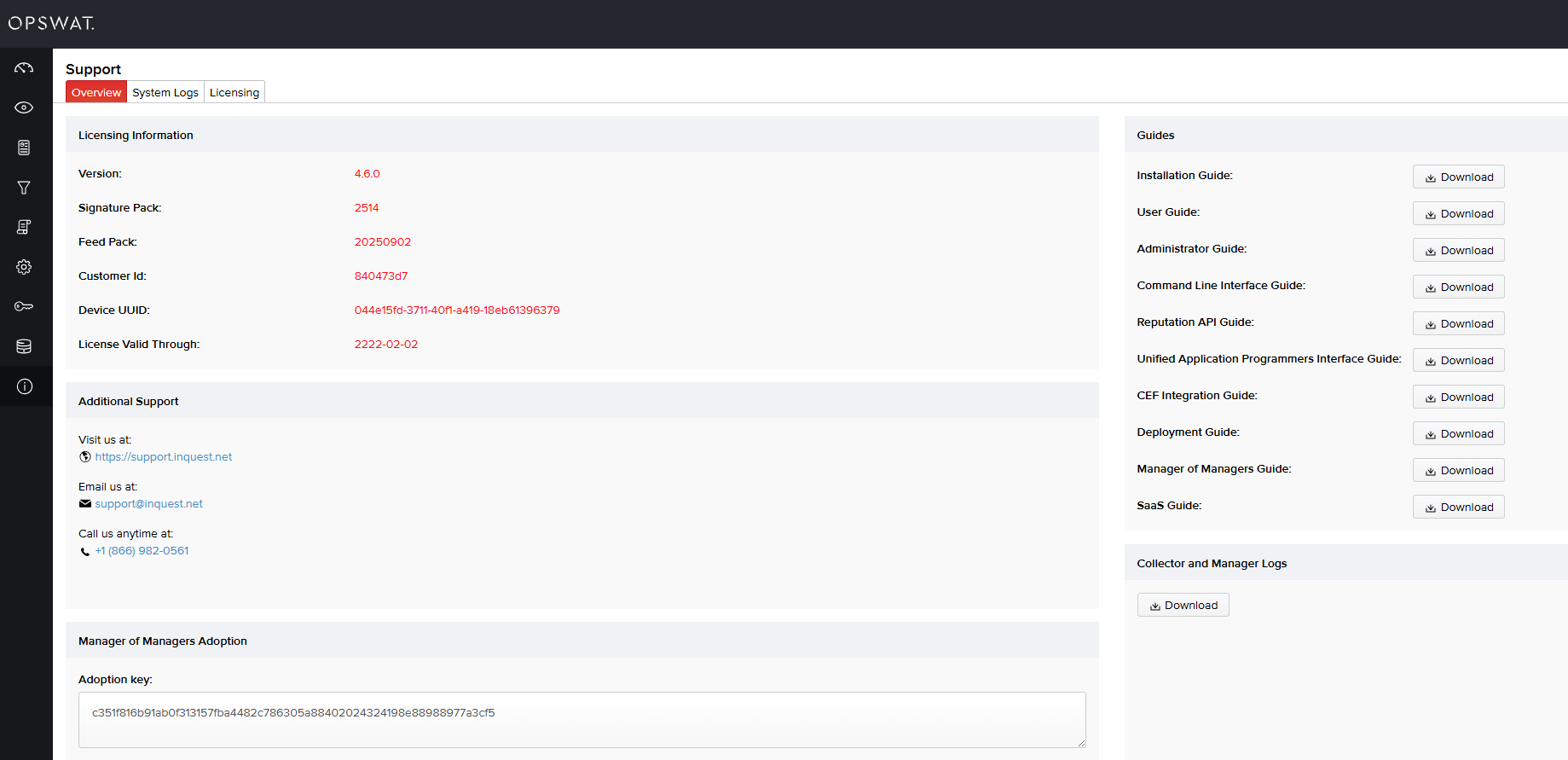This screenshot has width=1568, height=760.
Task: Download the Installation Guide
Action: coord(1458,177)
